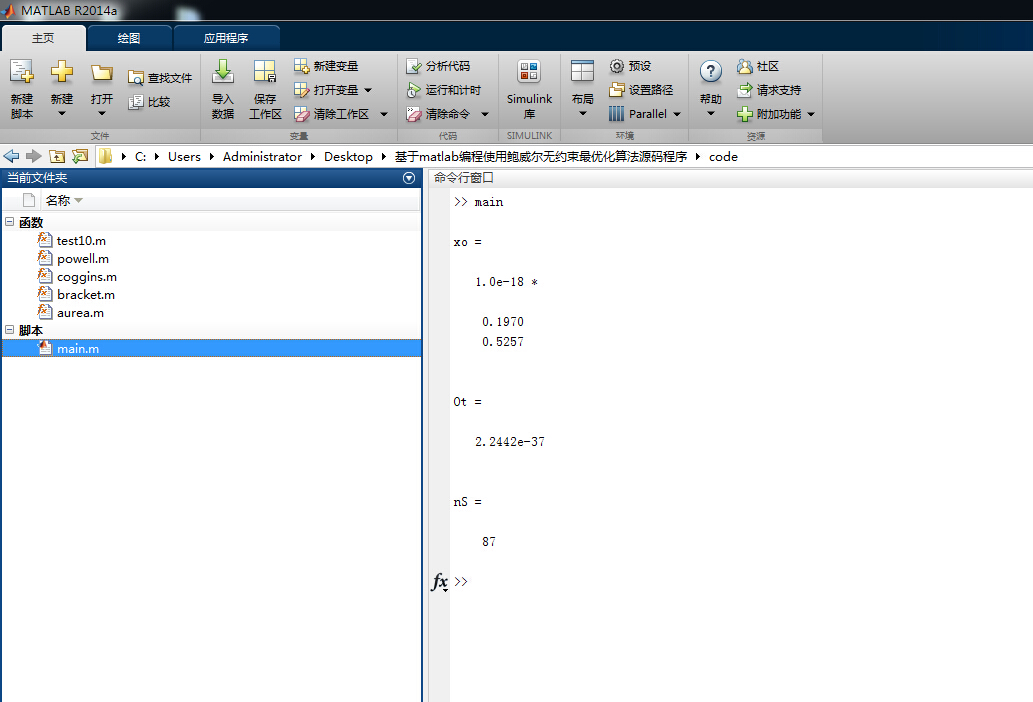Click the Help (帮助) question mark icon

tap(711, 71)
